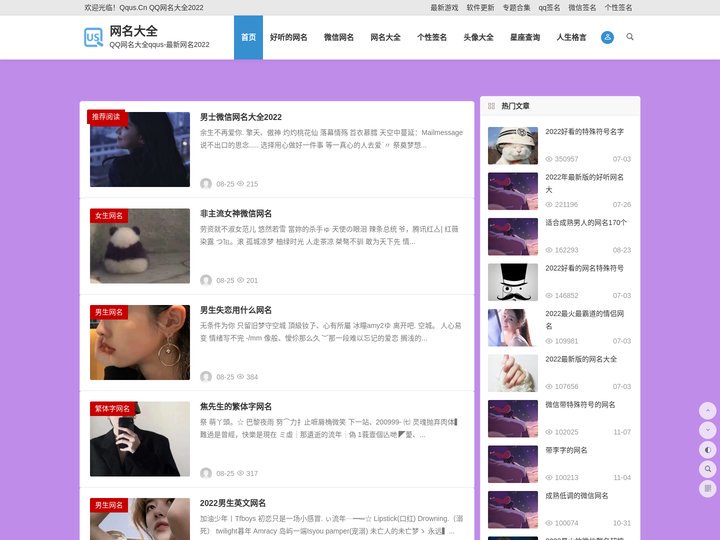Click the author avatar under 非主流女神微信网名
This screenshot has width=720, height=540.
click(206, 280)
